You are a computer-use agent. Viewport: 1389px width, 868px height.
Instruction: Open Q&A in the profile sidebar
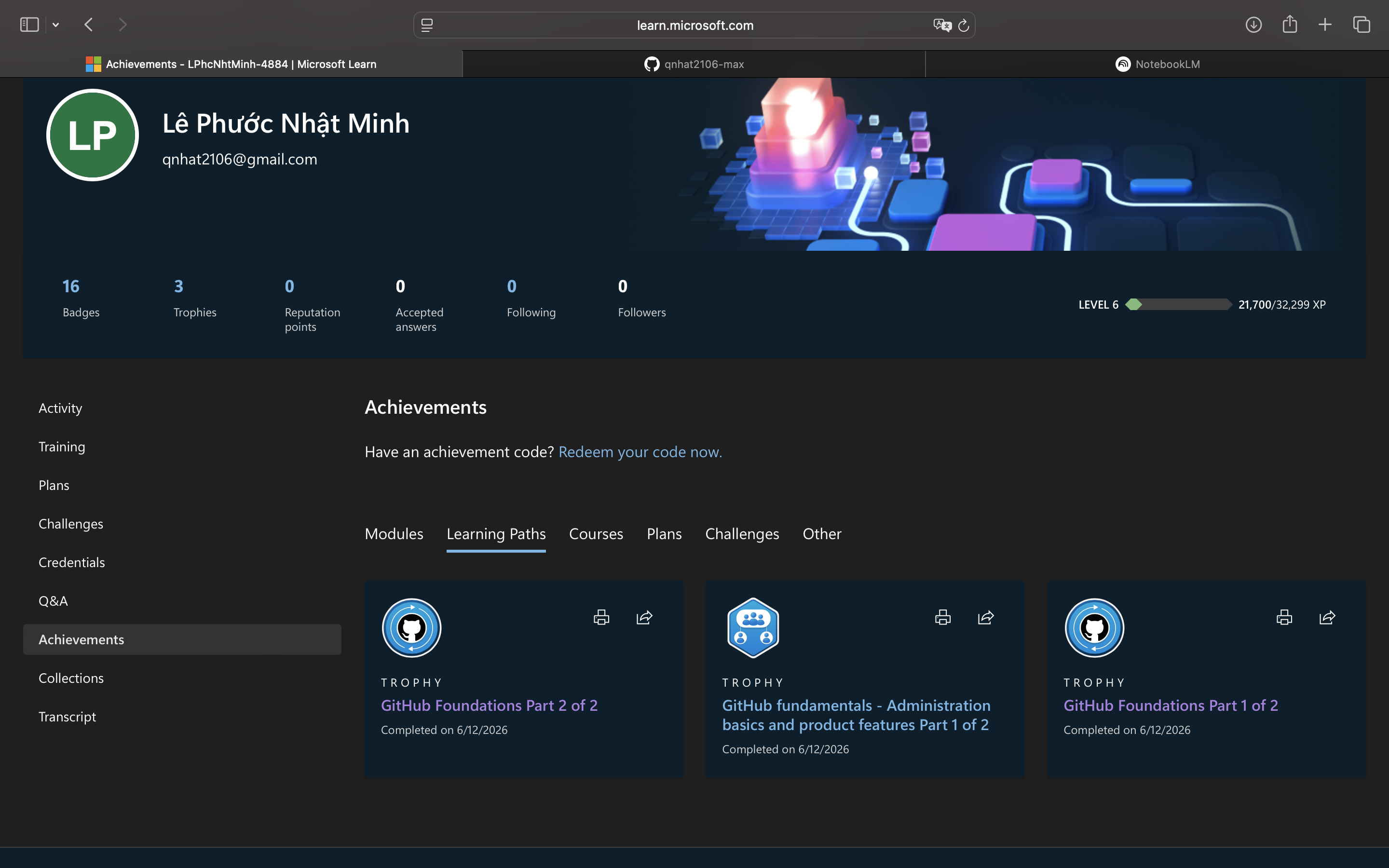point(53,600)
